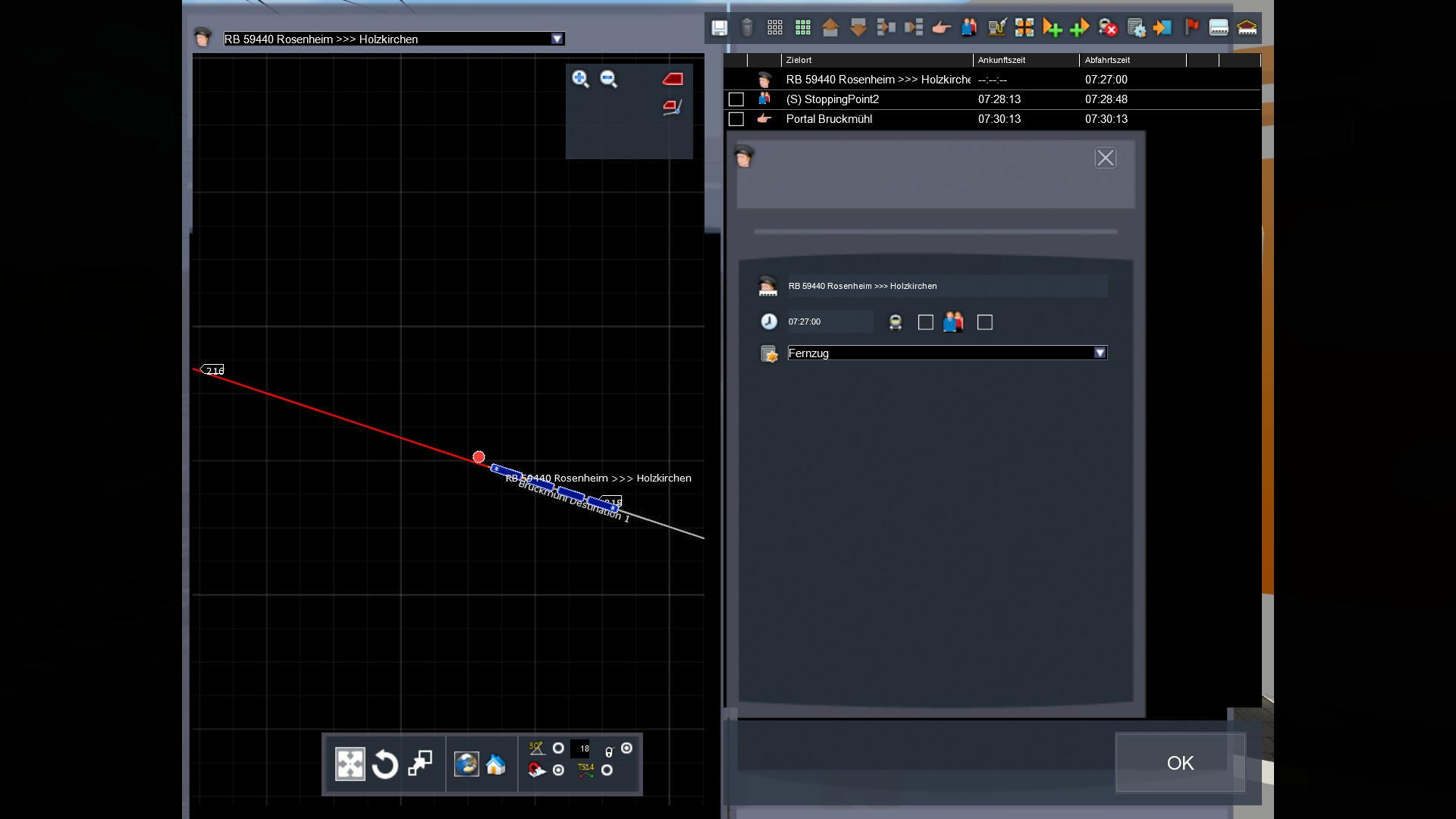Select Portal Bruckmühl timetable entry
Screen dimensions: 1456x819
829,119
